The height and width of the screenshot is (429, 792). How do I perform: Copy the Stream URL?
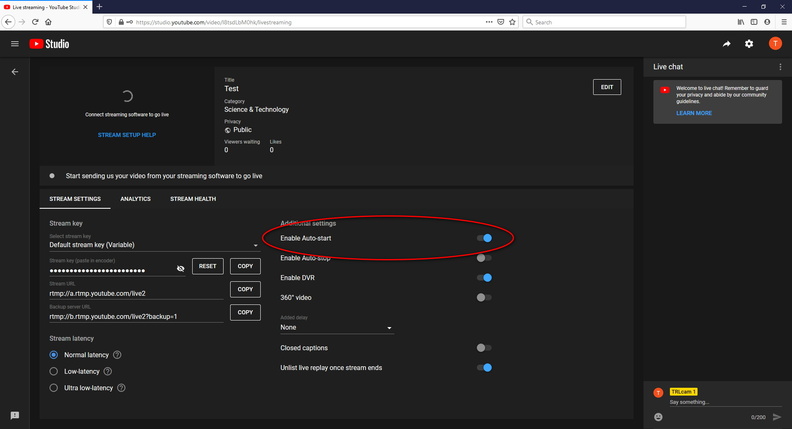tap(245, 289)
